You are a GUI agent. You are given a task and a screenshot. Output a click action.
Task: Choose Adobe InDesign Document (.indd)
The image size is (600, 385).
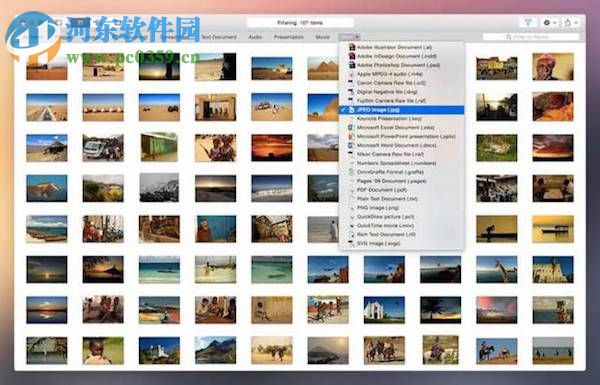(x=401, y=56)
